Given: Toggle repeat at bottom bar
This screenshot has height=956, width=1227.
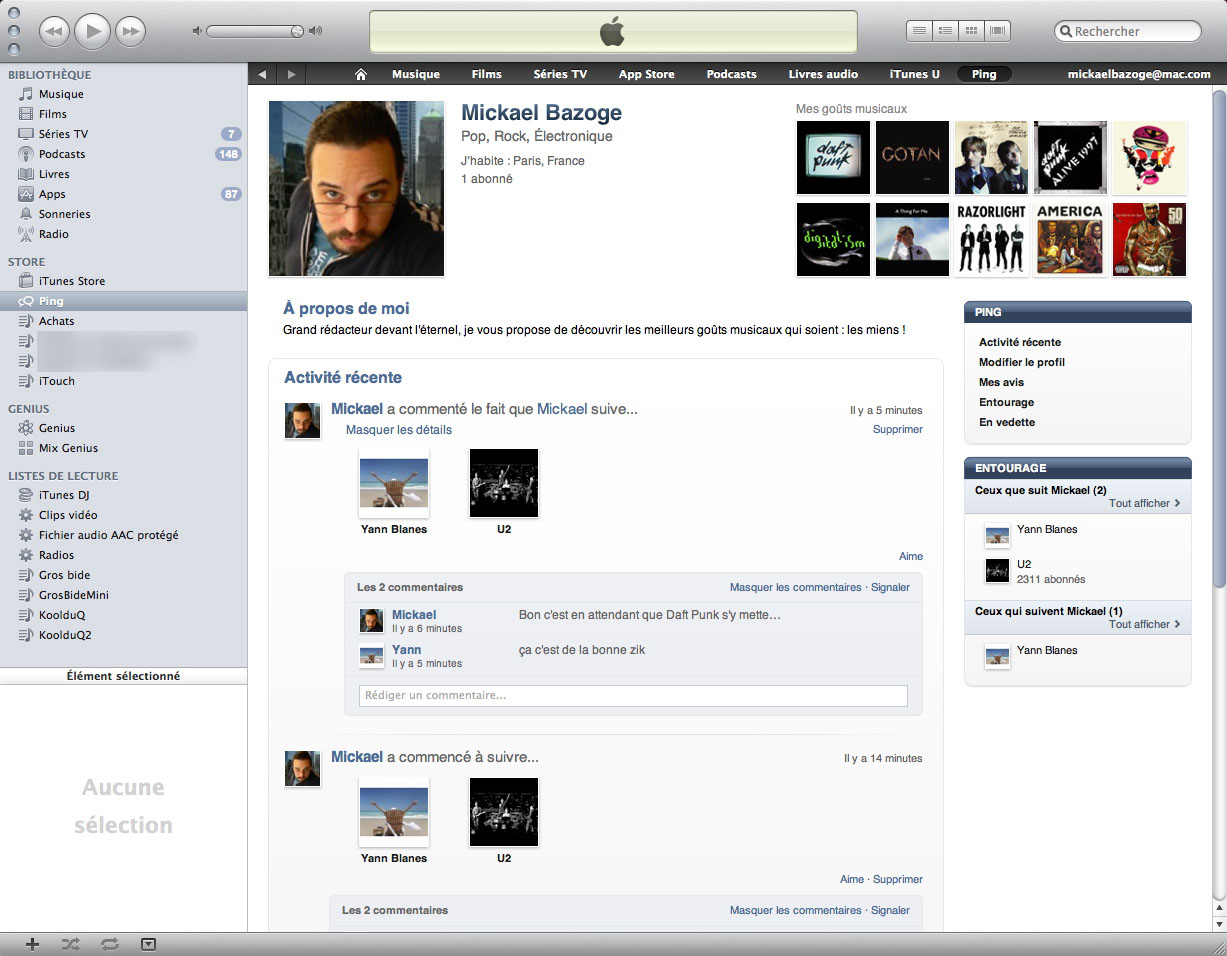Looking at the screenshot, I should pos(109,944).
